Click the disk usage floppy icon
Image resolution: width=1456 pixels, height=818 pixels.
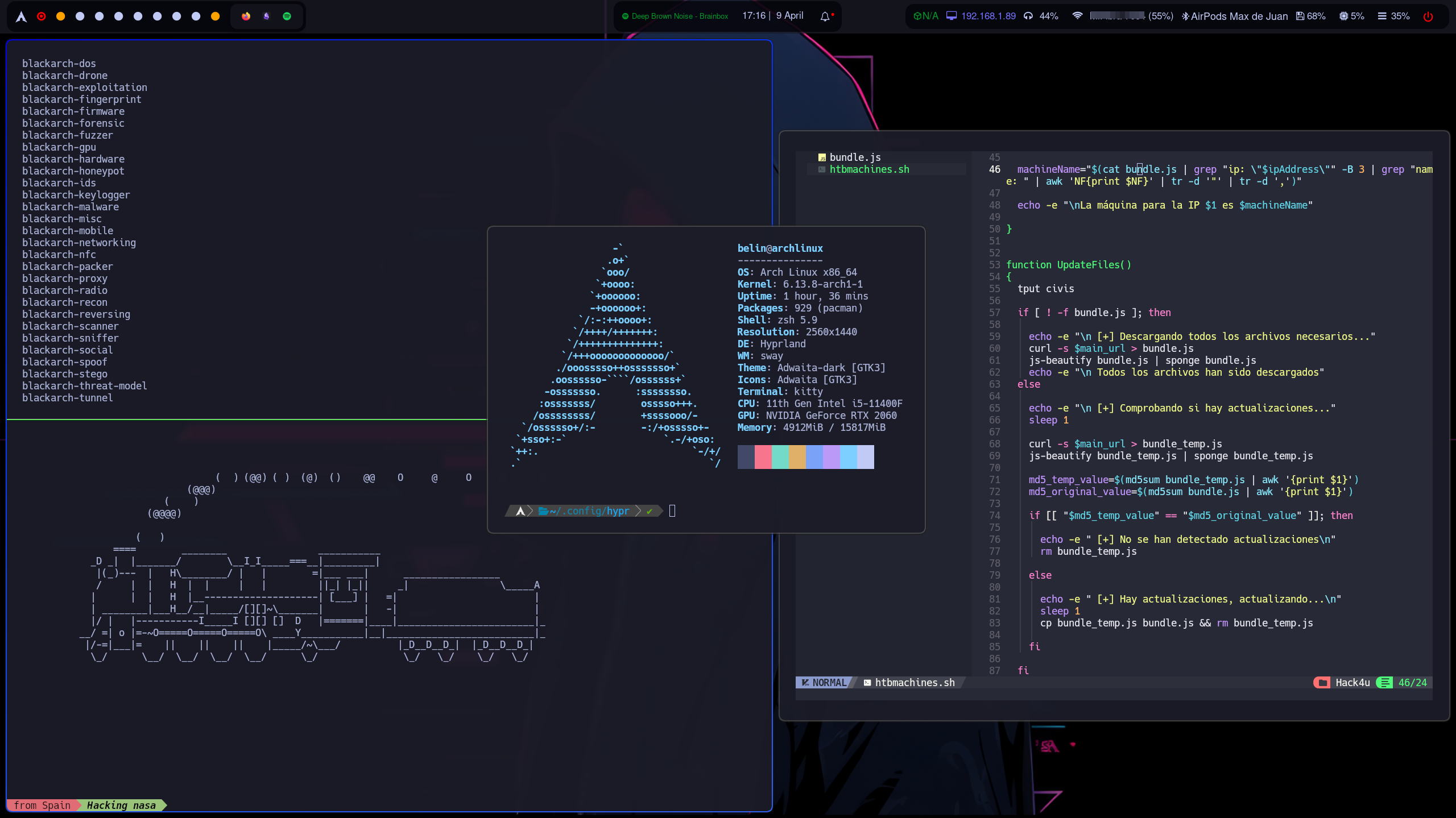click(x=1300, y=16)
